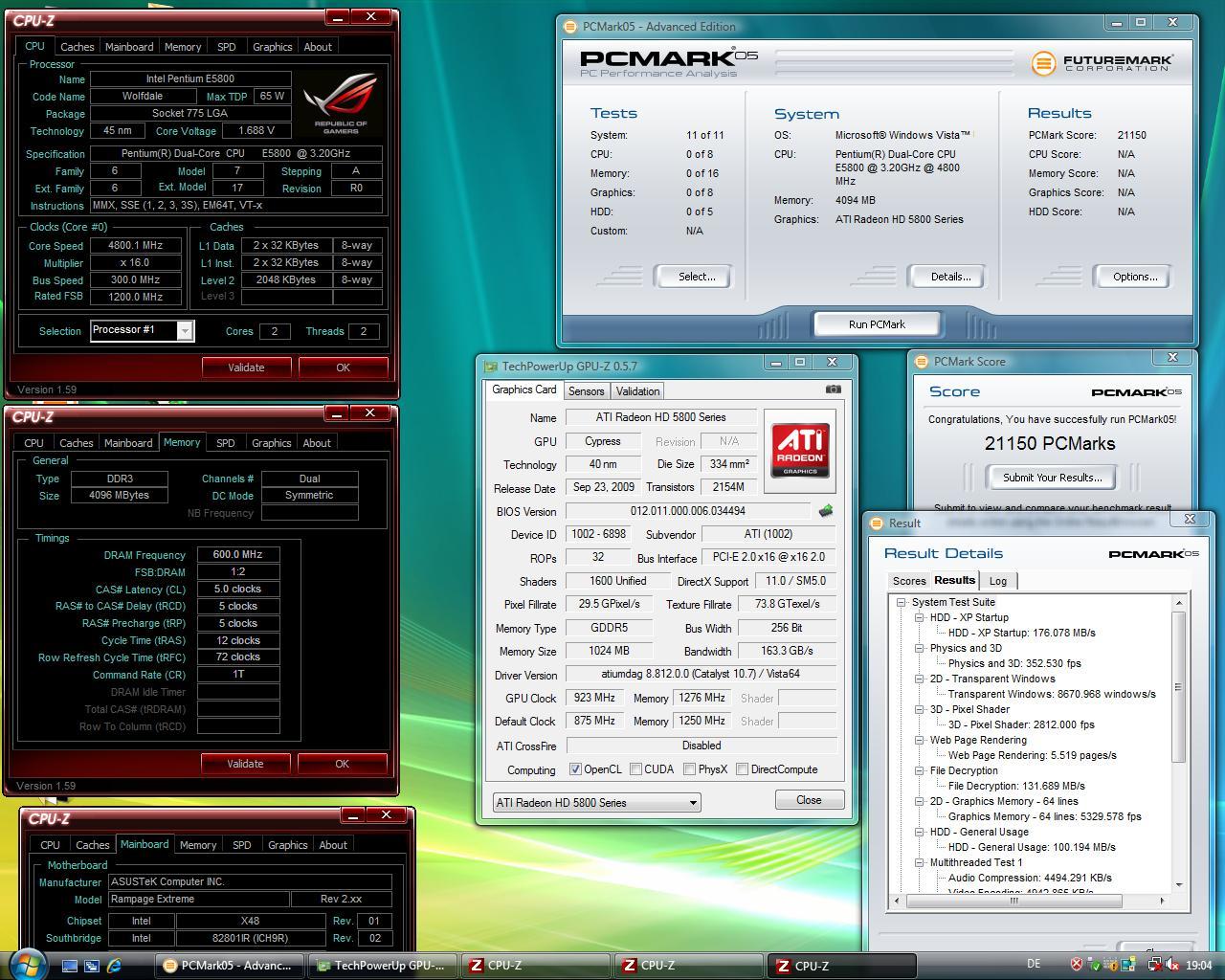The image size is (1225, 980).
Task: Click the PCMark05 title bar icon
Action: 570,27
